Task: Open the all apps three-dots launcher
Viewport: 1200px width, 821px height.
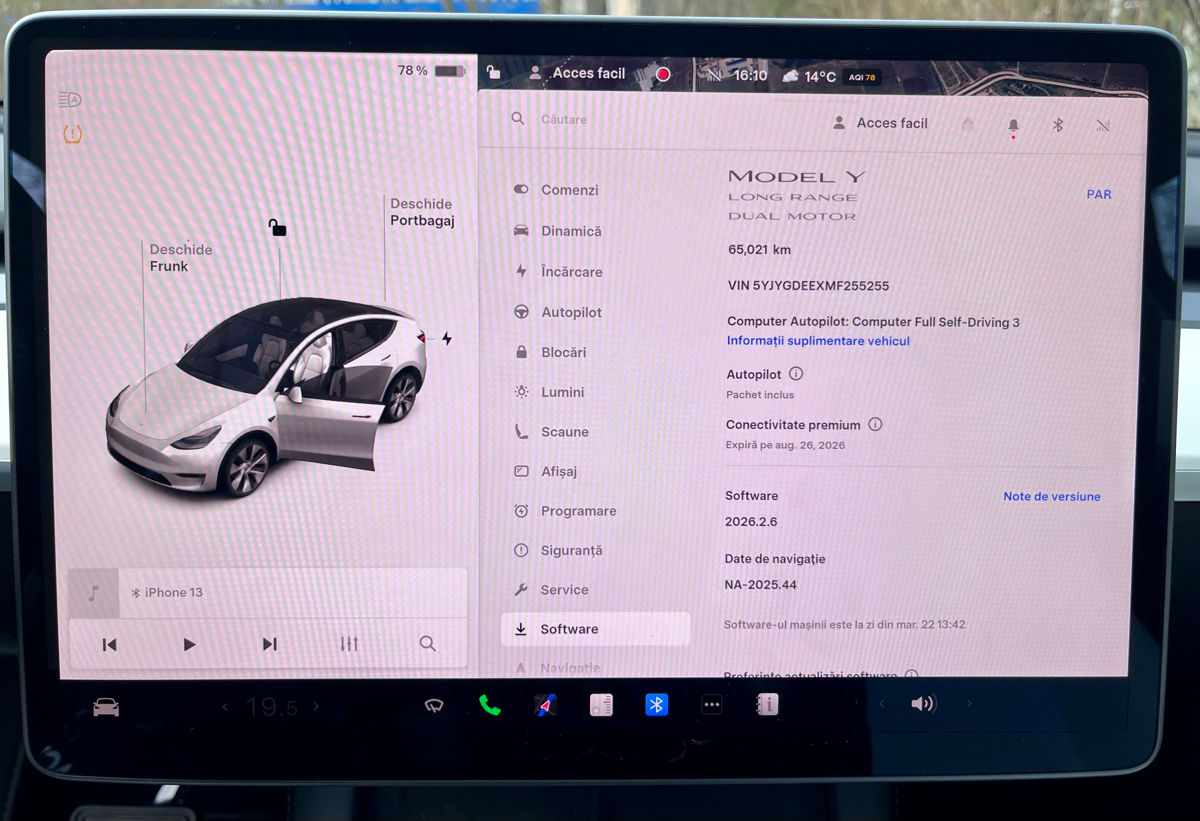Action: pyautogui.click(x=711, y=705)
